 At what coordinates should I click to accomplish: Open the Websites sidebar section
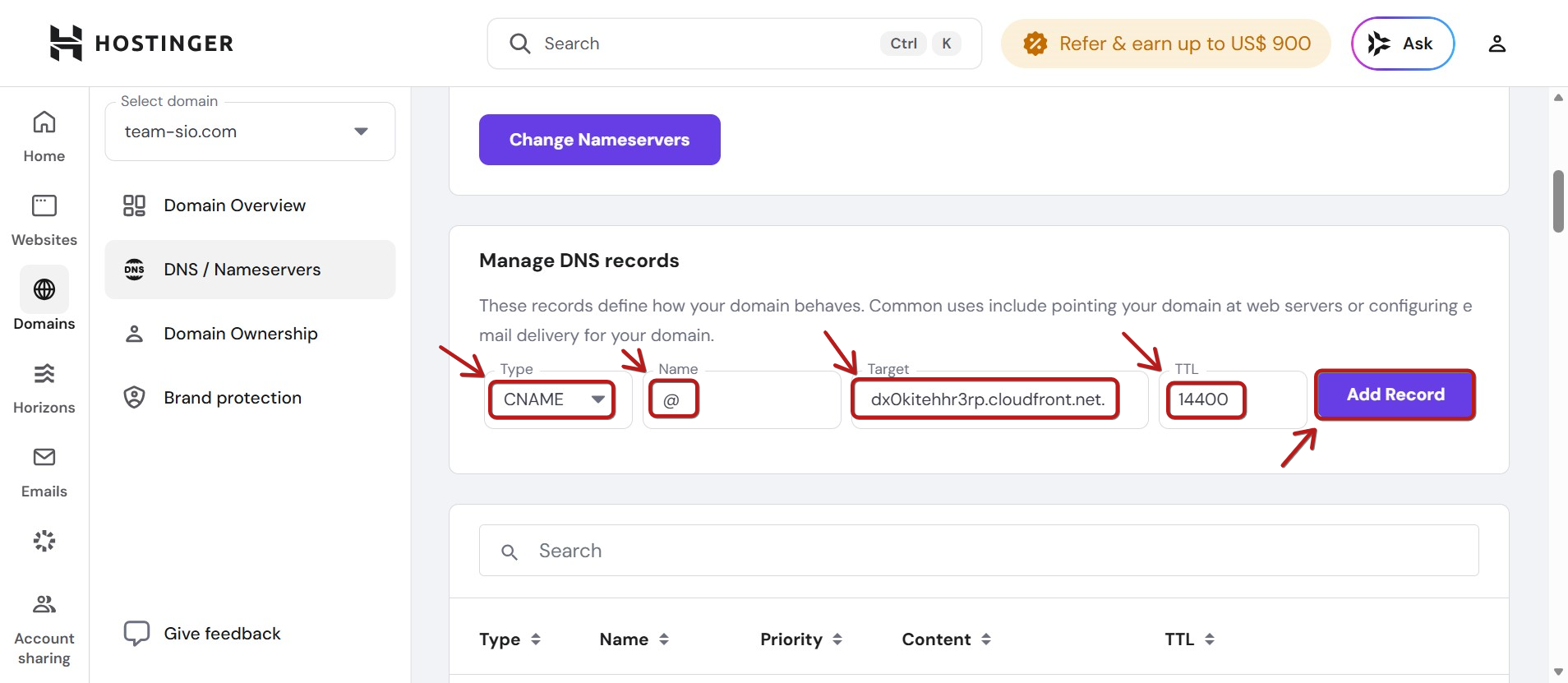[x=44, y=221]
